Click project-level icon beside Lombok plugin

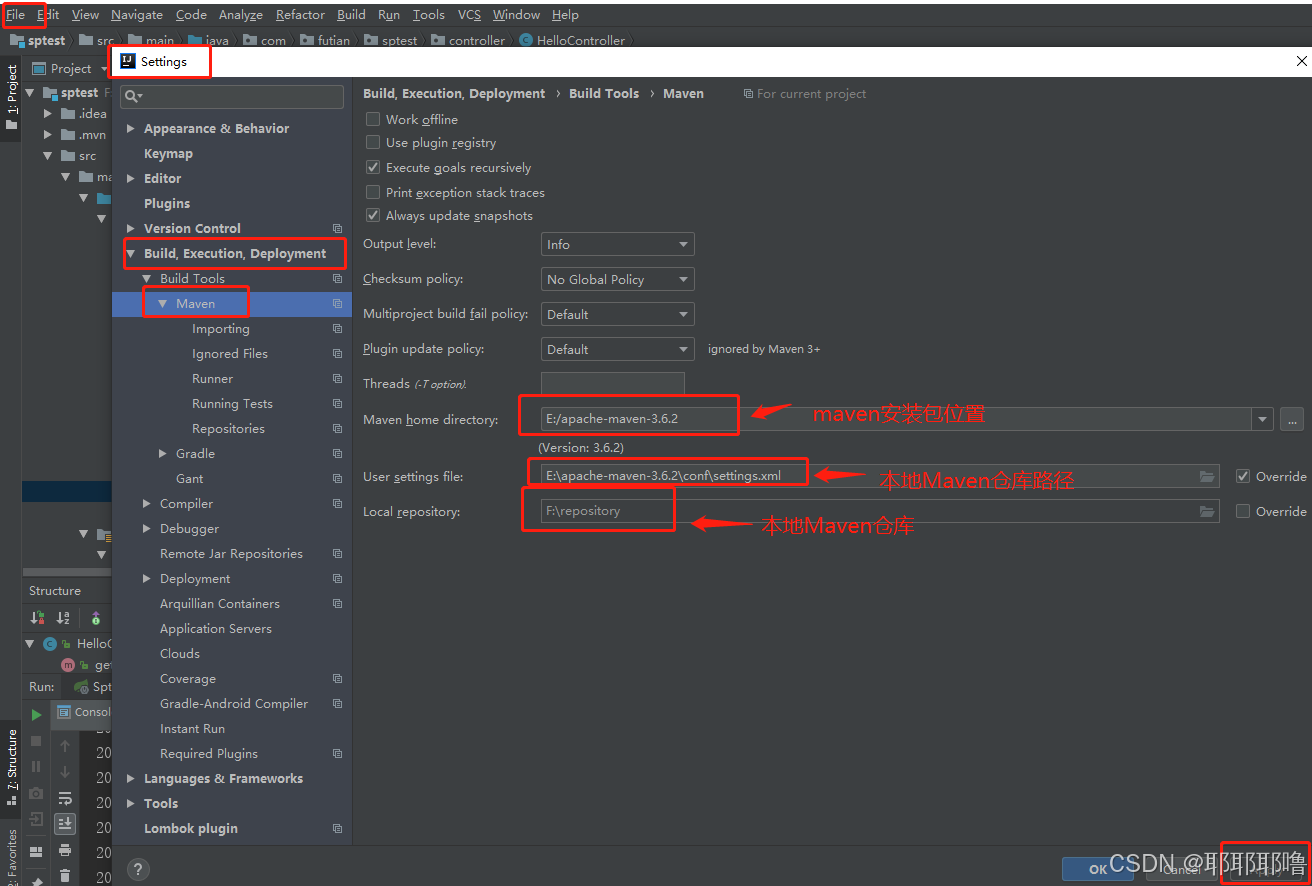337,828
